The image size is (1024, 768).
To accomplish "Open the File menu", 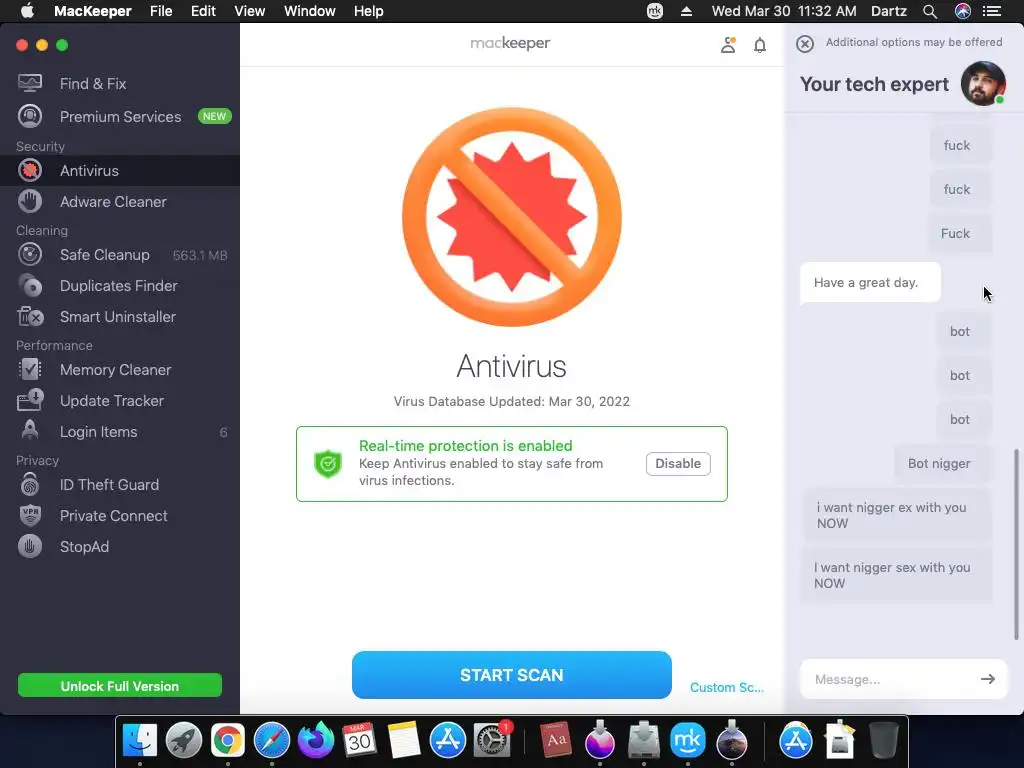I will (161, 11).
